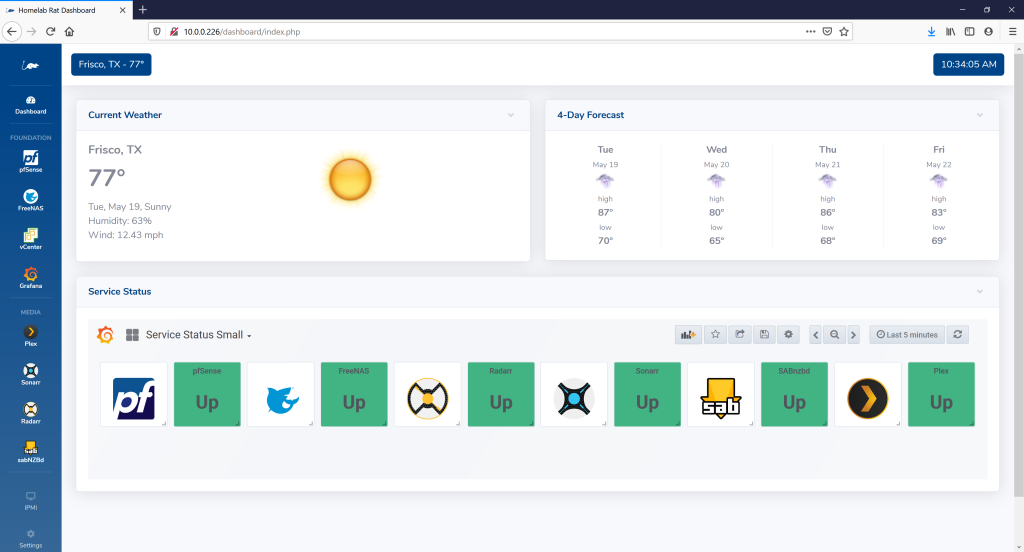Click the Current Weather heading

(125, 115)
